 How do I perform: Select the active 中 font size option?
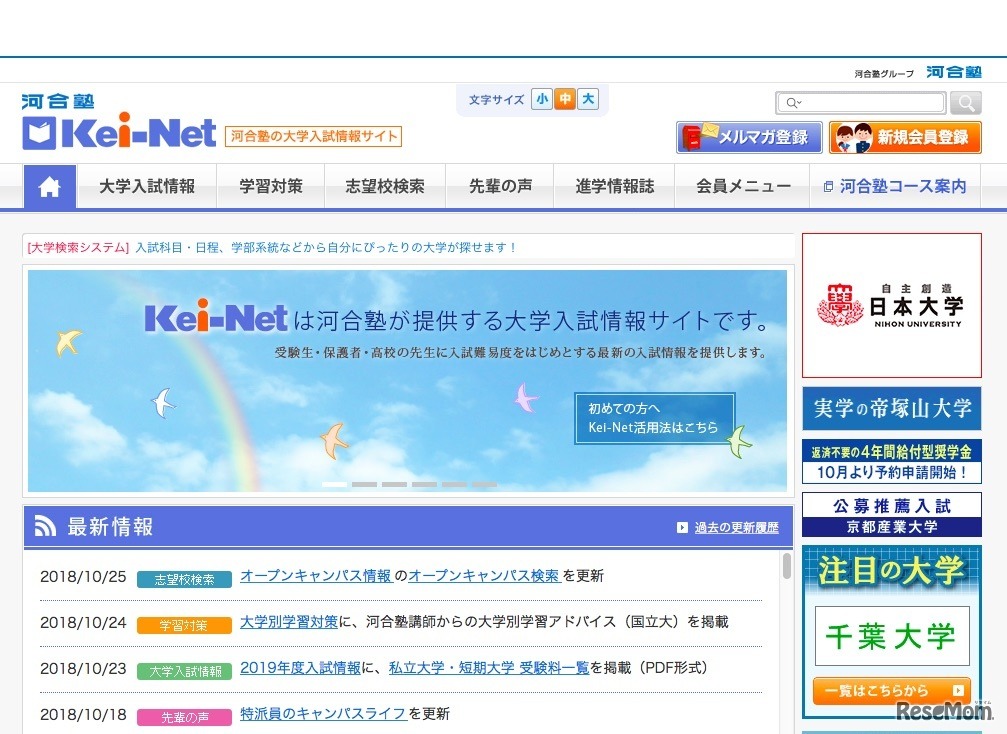coord(565,99)
